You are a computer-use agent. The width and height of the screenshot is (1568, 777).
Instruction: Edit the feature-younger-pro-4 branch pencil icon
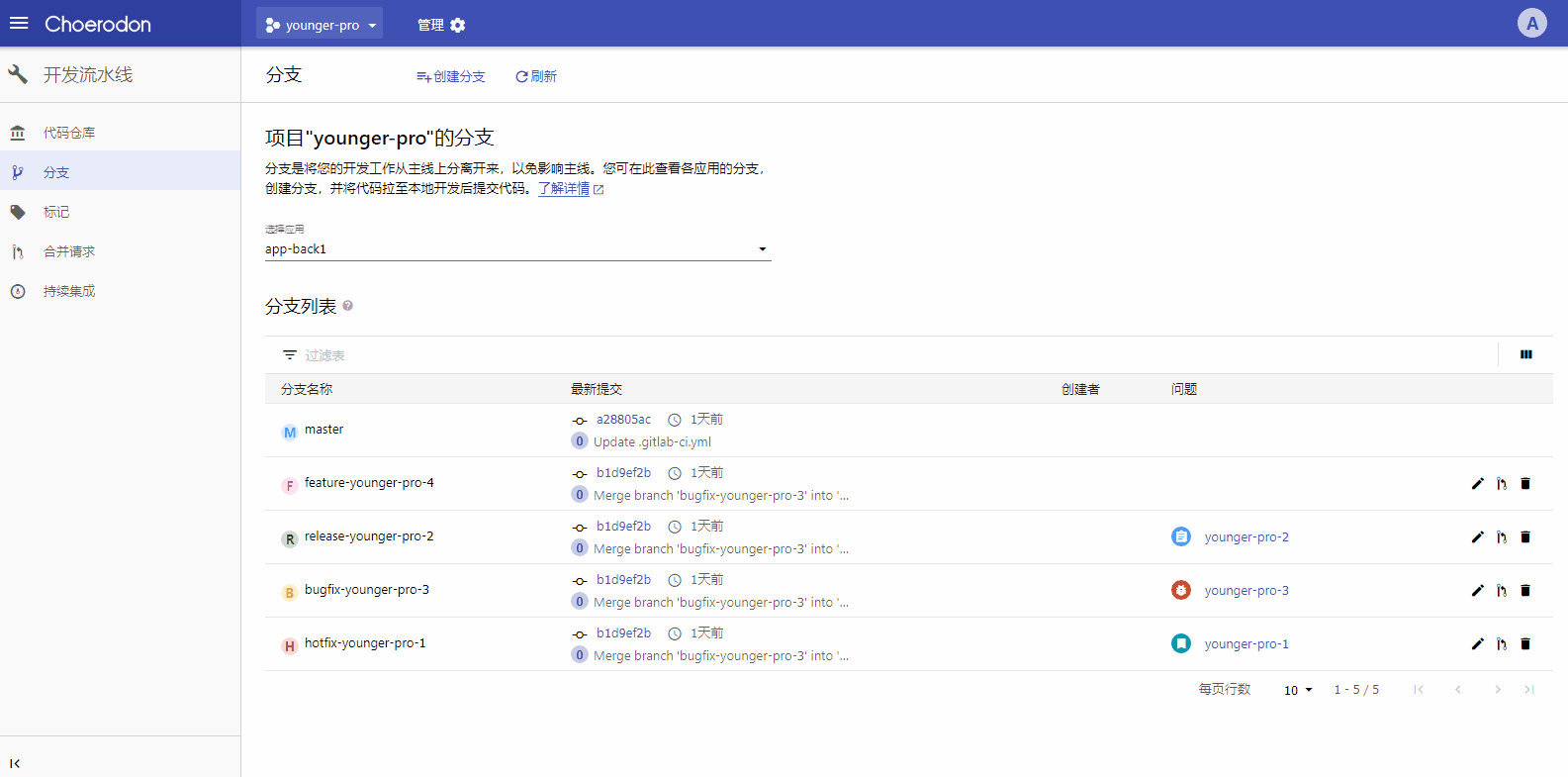coord(1478,484)
